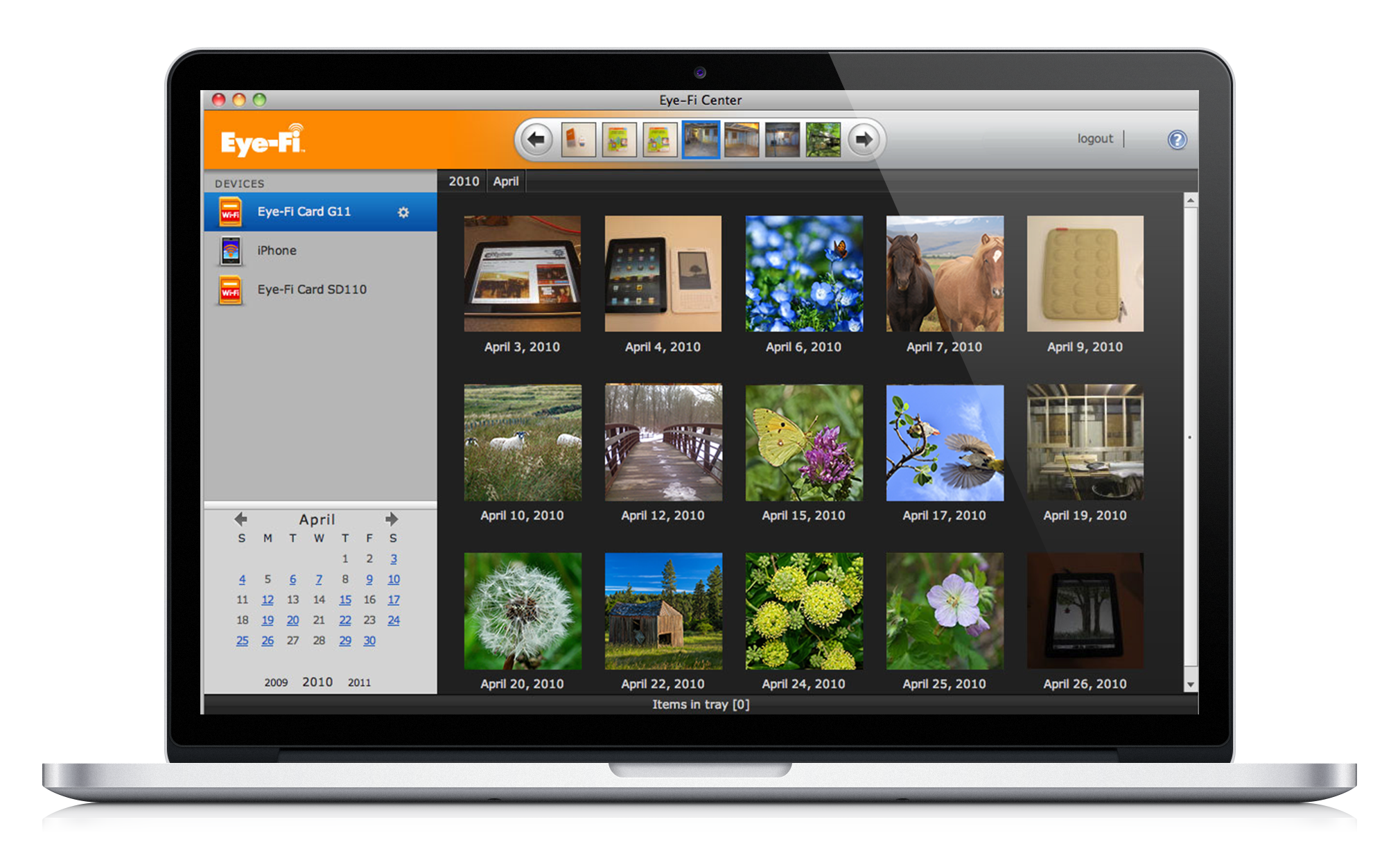Image resolution: width=1400 pixels, height=842 pixels.
Task: Open the April 20, 2010 dandelion photo
Action: point(523,611)
